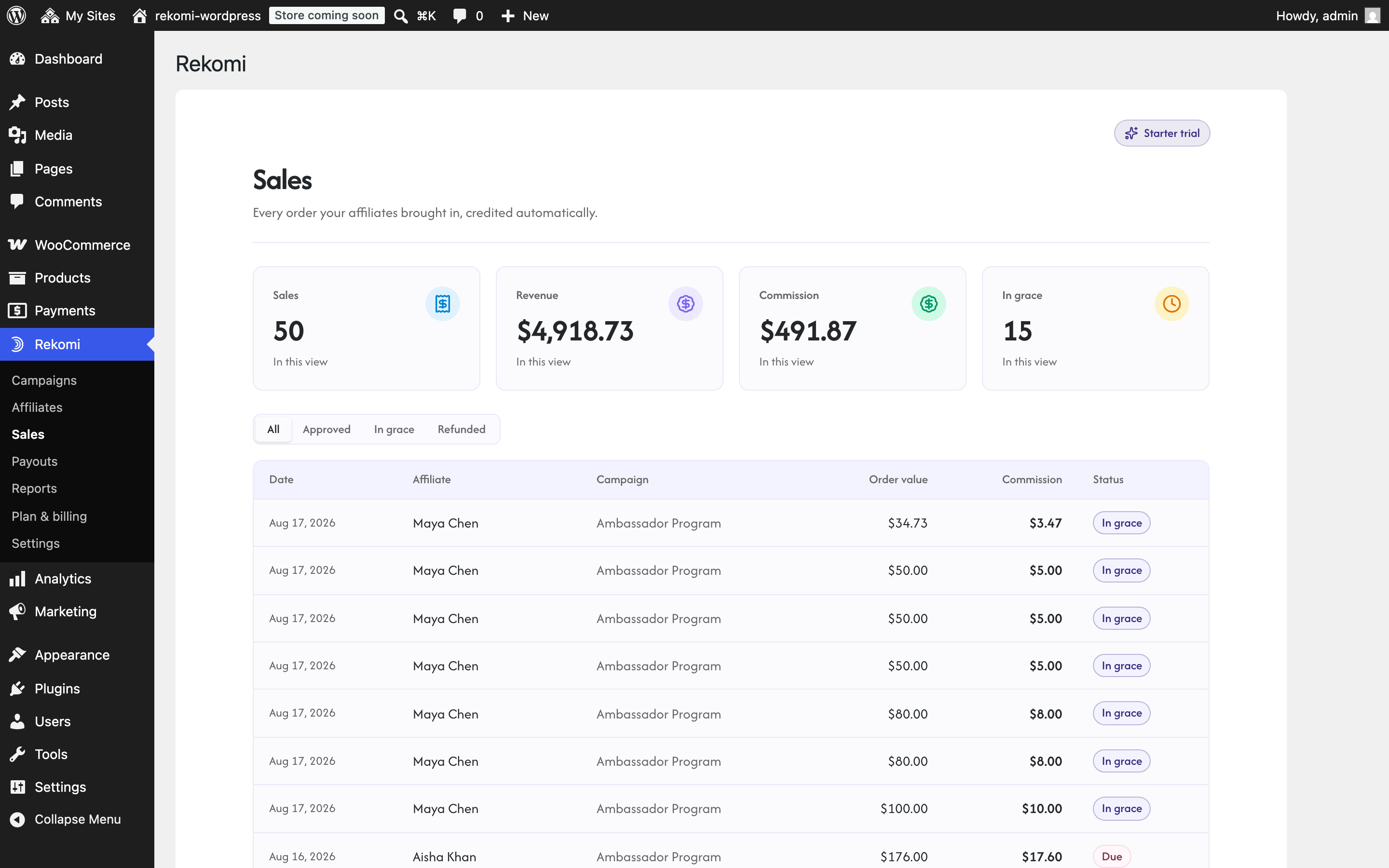Click the Affiliate column header
Image resolution: width=1389 pixels, height=868 pixels.
[x=432, y=479]
